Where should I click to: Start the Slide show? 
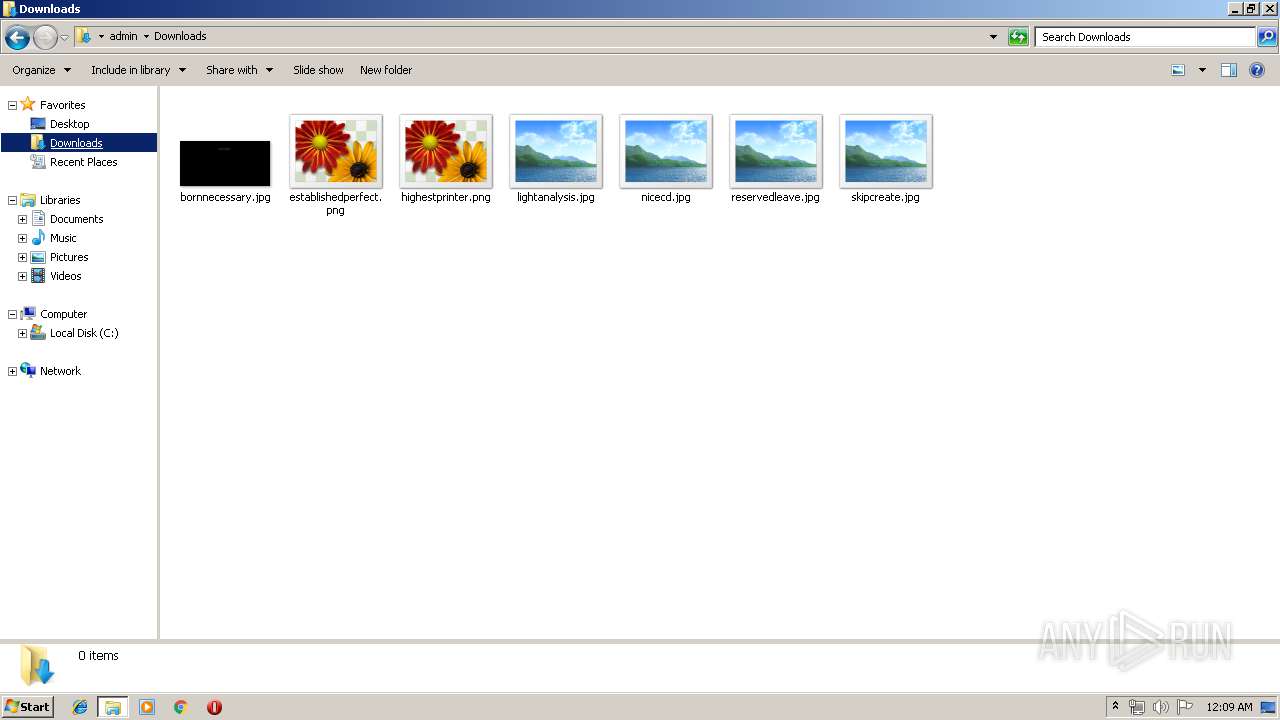pos(318,70)
